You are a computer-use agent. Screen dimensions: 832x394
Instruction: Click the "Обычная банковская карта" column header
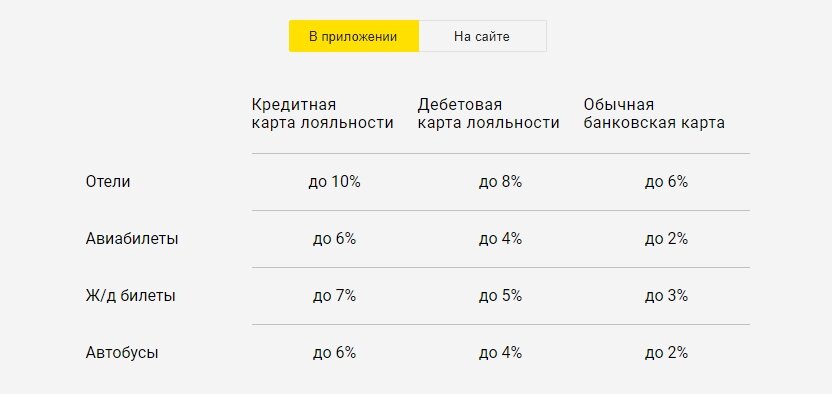[654, 113]
